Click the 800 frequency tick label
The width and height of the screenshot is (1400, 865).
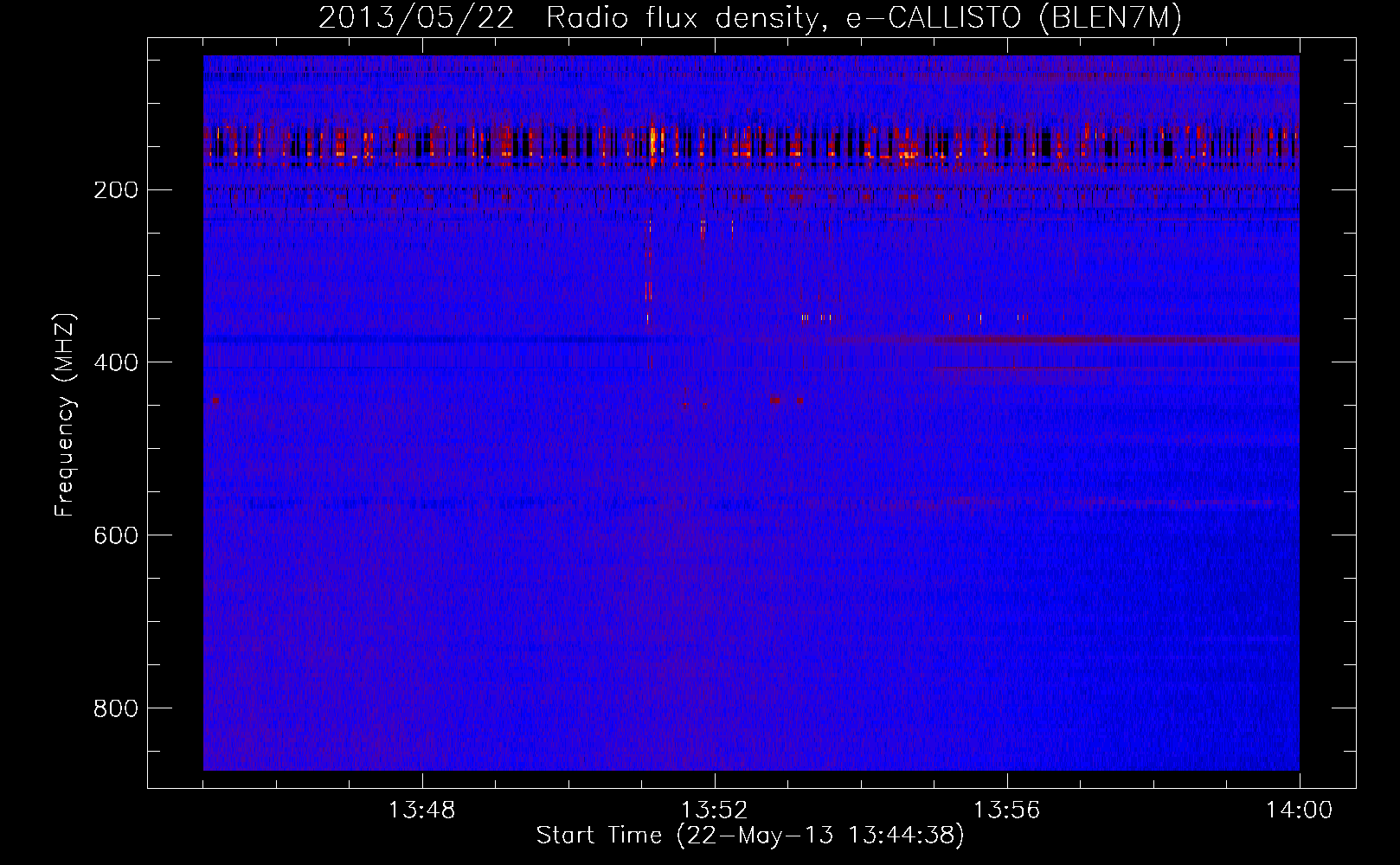coord(116,708)
